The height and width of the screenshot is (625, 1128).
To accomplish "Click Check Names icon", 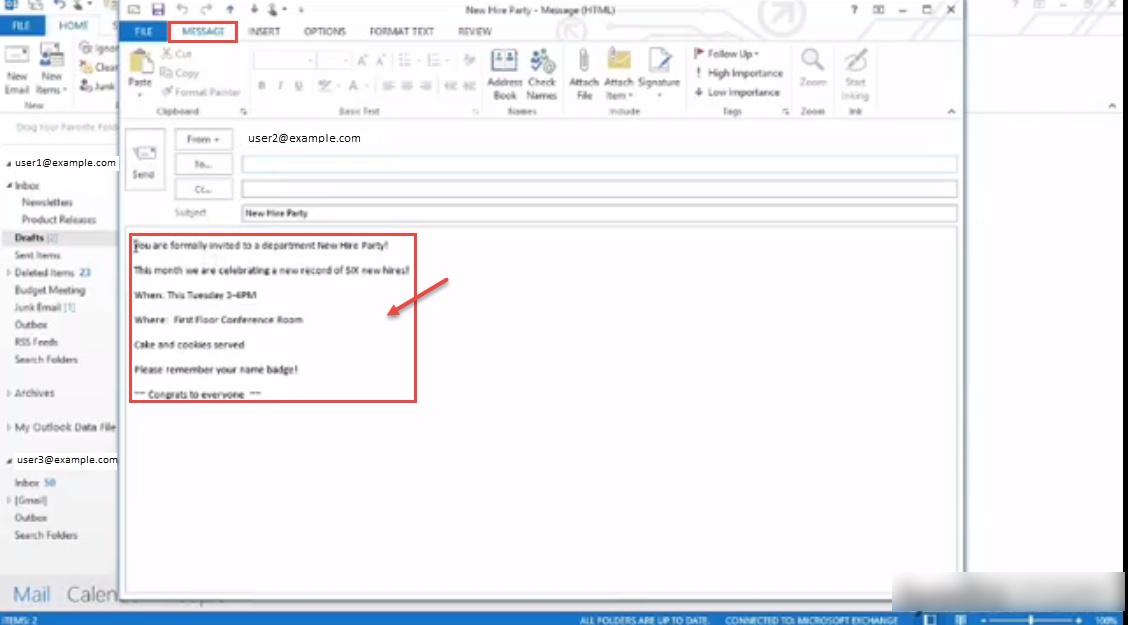I will point(542,74).
